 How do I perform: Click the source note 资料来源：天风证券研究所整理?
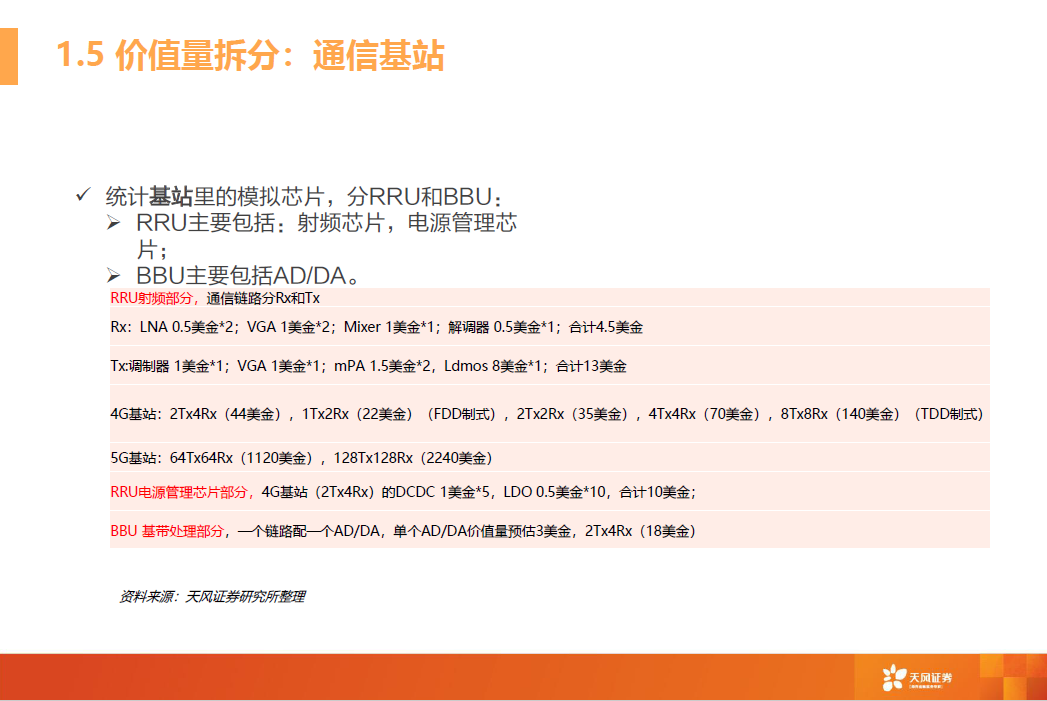(x=212, y=596)
